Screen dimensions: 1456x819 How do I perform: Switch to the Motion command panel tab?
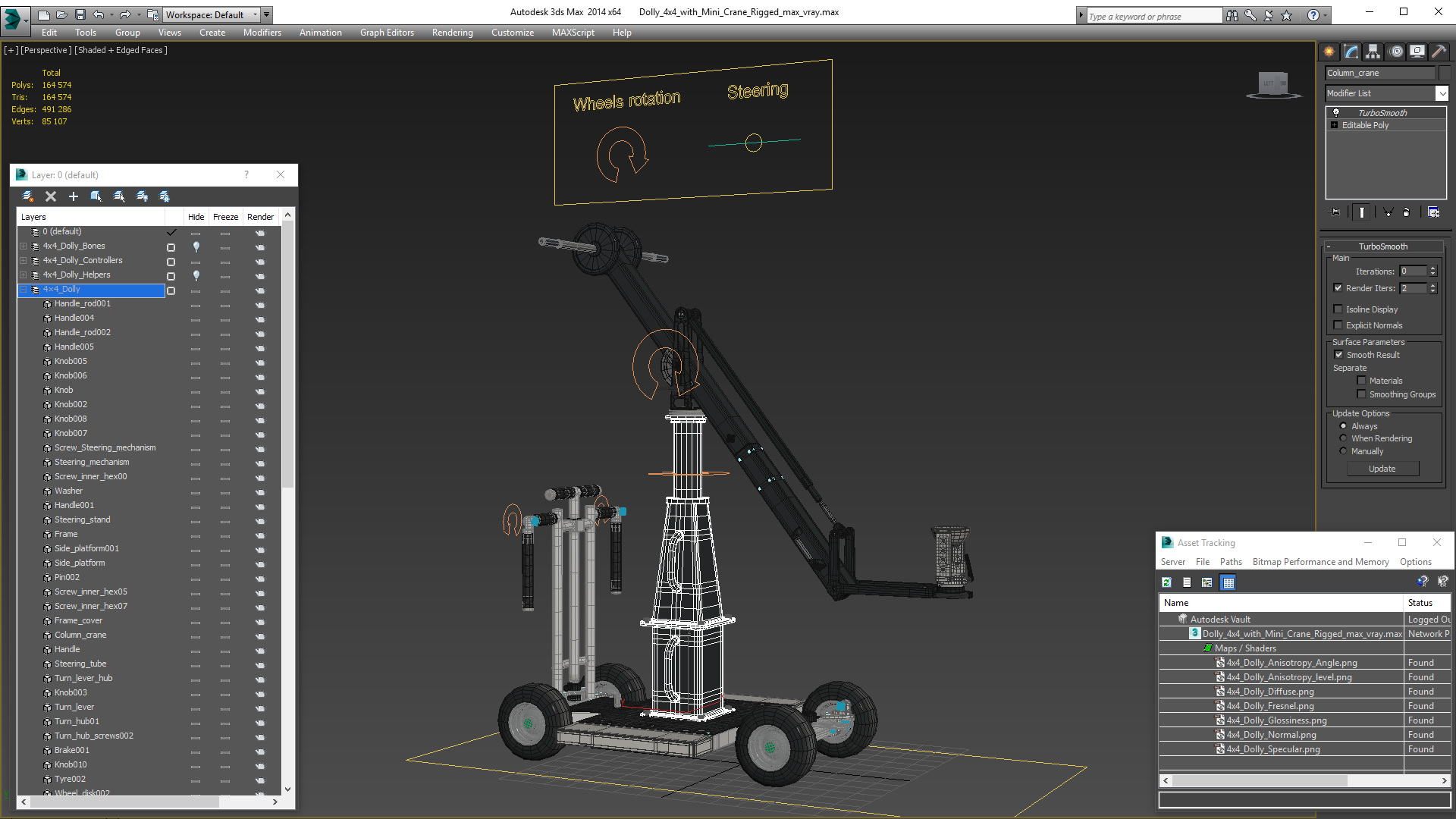pos(1395,52)
